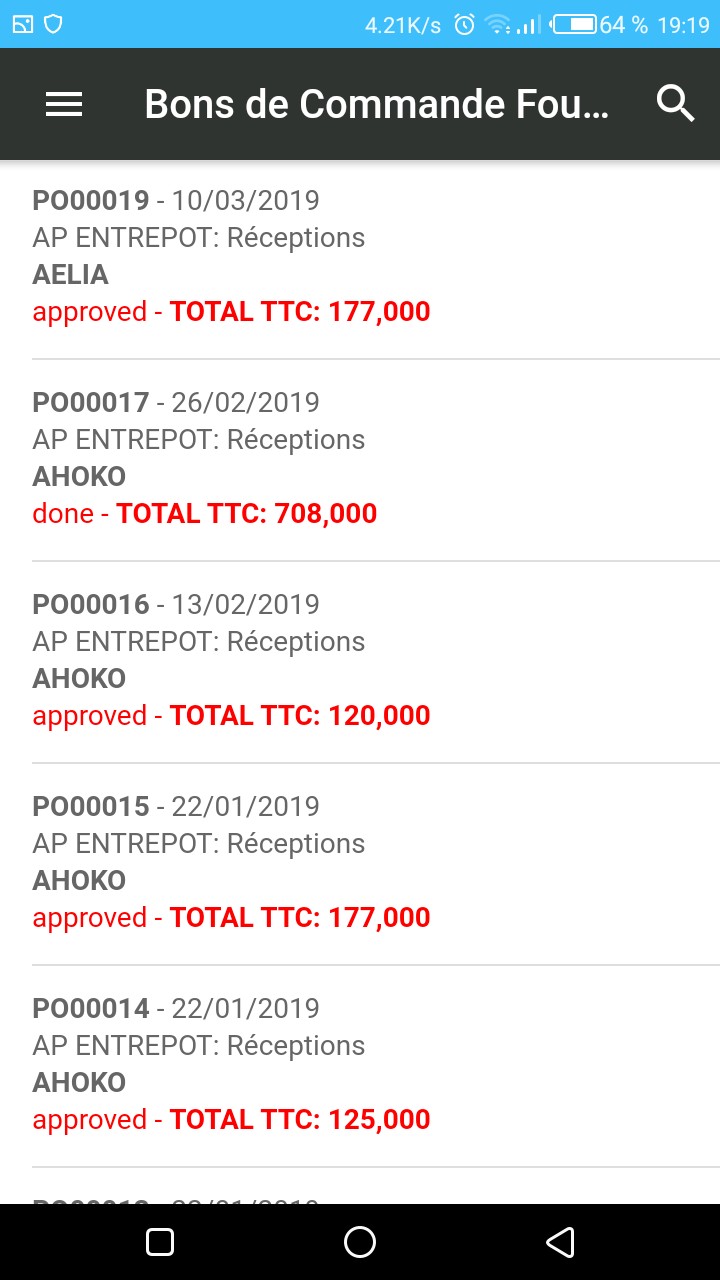Tap the alarm clock status icon

pyautogui.click(x=464, y=25)
